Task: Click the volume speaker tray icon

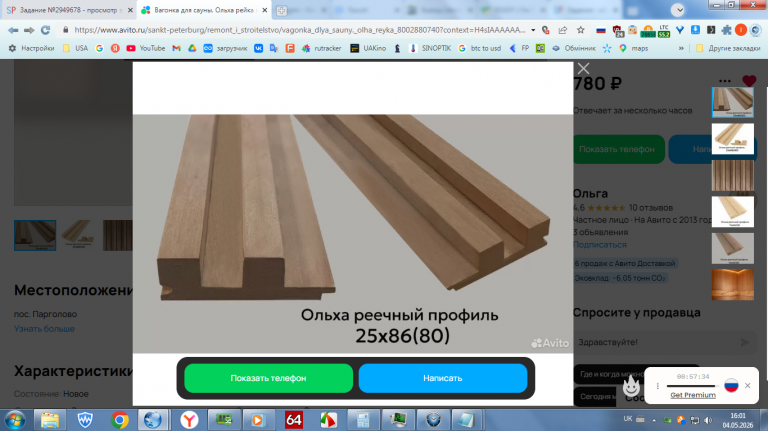Action: coord(708,420)
